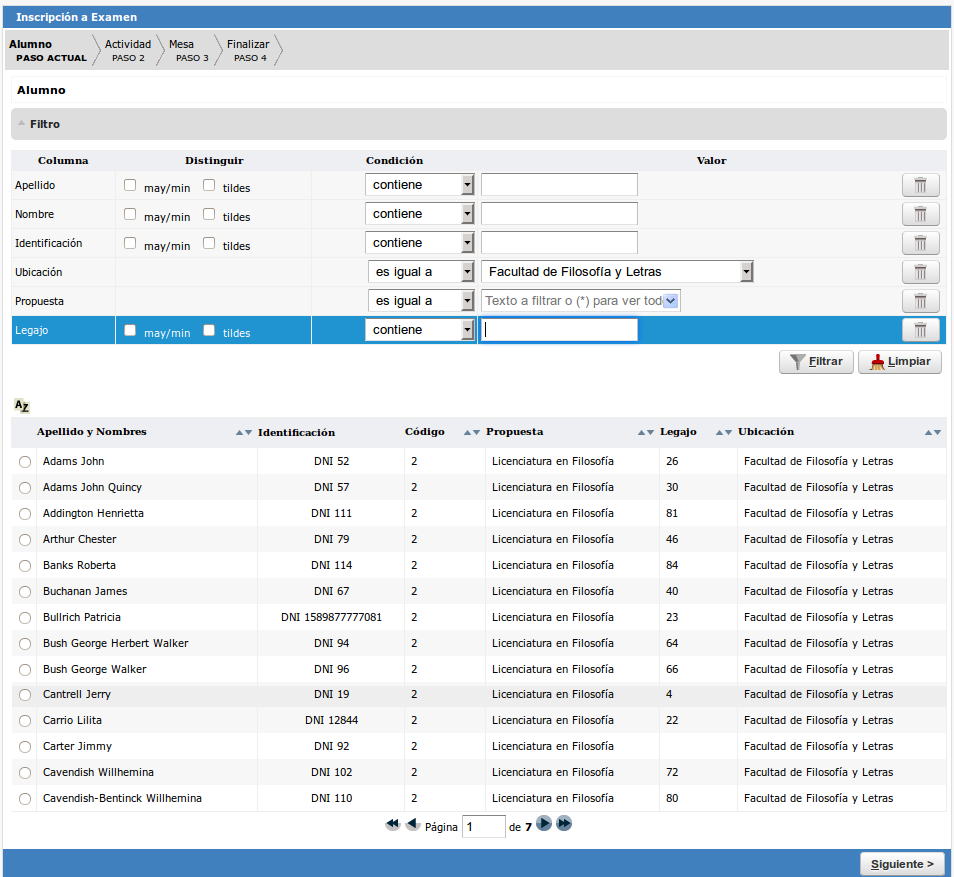
Task: Open Nombre condition dropdown
Action: tap(419, 214)
